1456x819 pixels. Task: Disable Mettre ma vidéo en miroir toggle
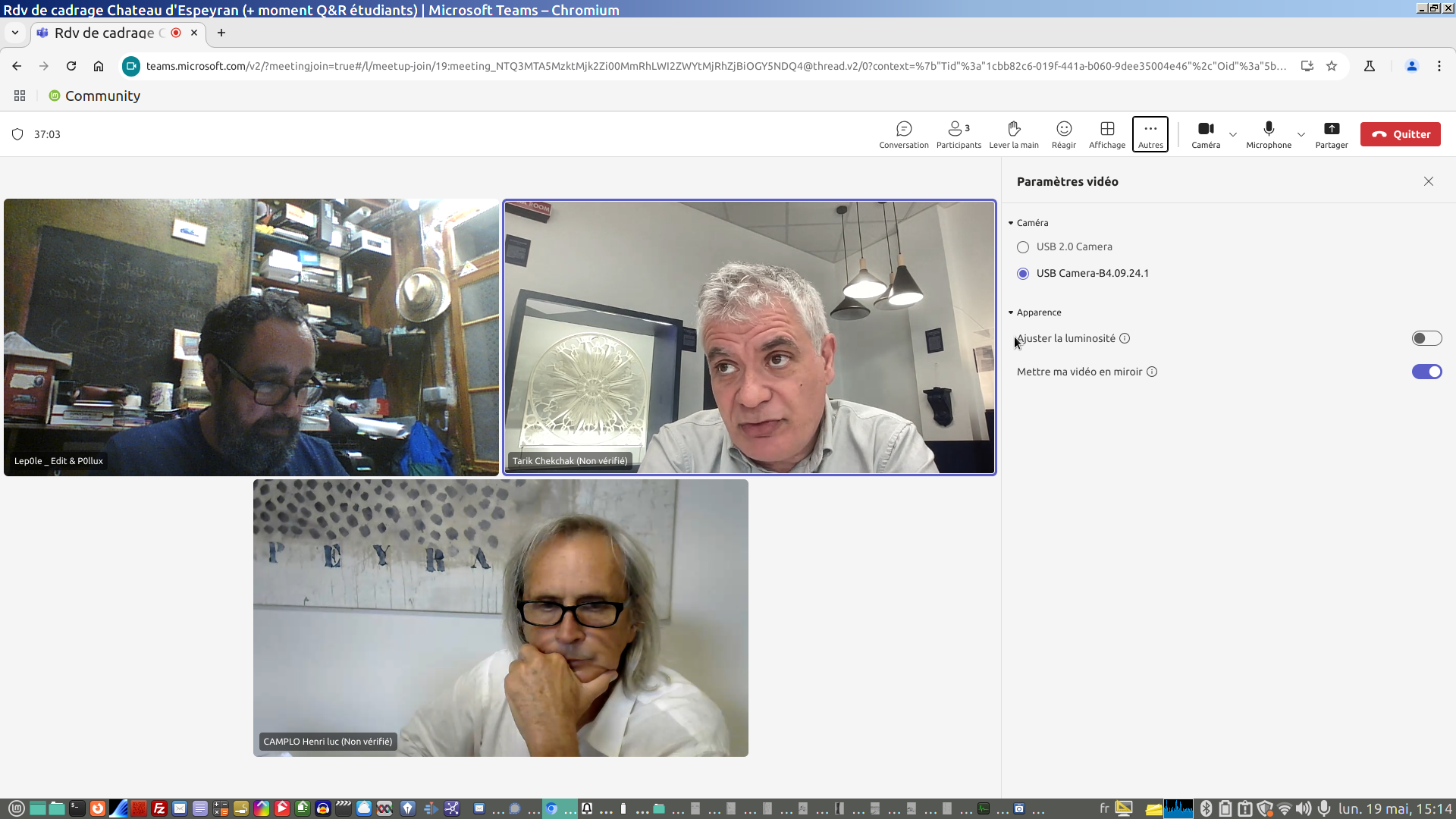(x=1426, y=372)
